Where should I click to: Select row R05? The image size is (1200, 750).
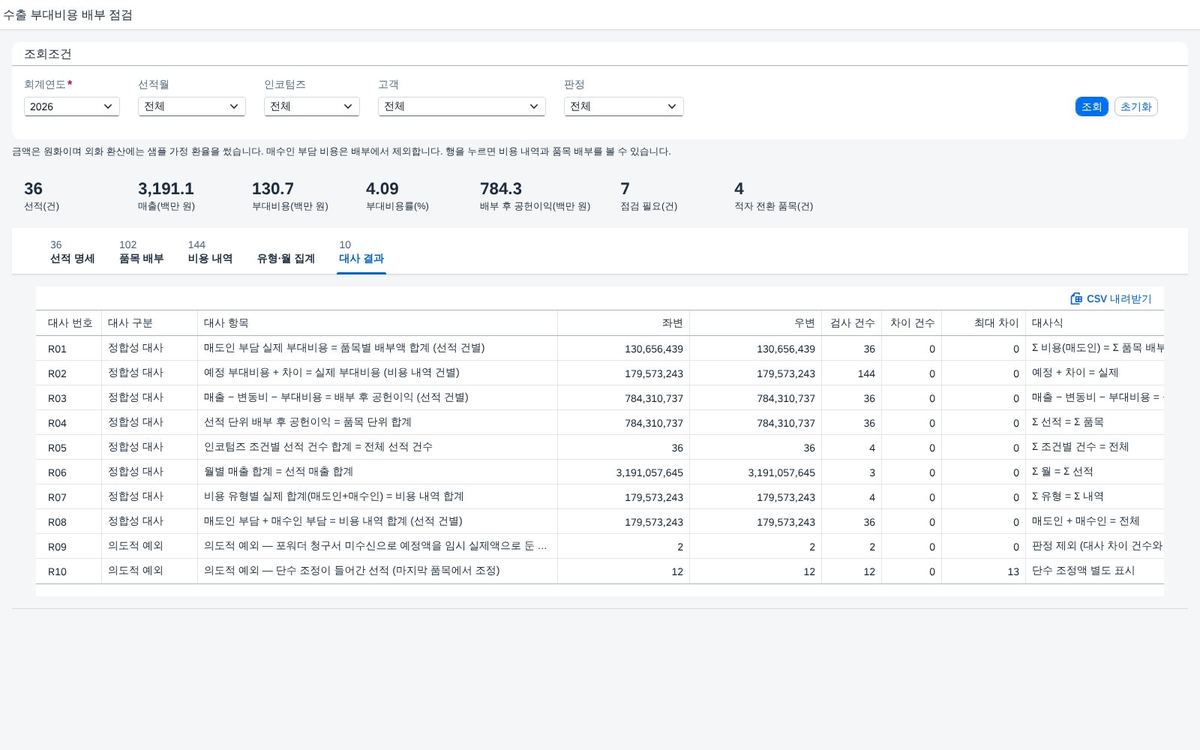click(600, 447)
